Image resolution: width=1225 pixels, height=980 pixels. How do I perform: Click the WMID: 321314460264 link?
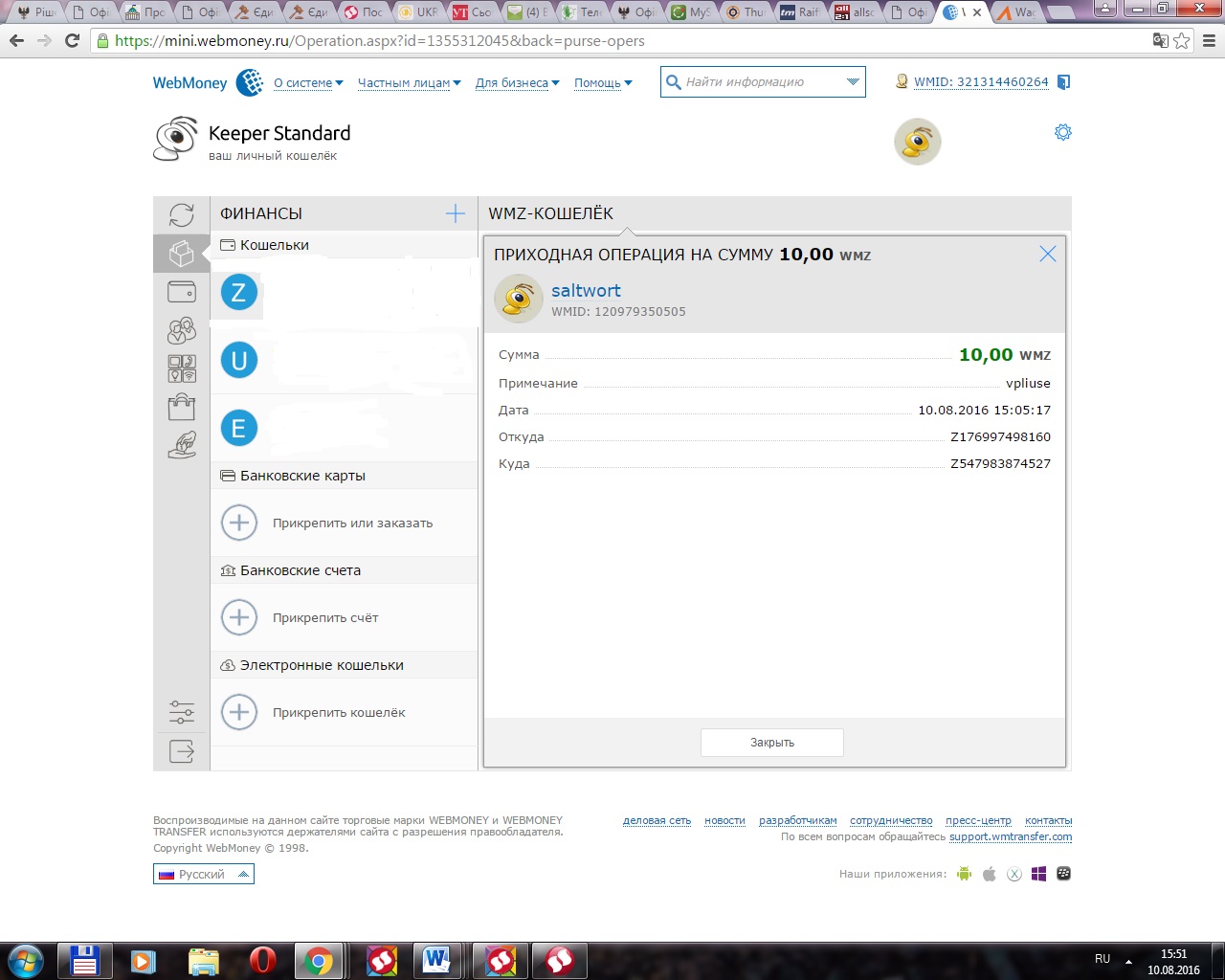(981, 82)
